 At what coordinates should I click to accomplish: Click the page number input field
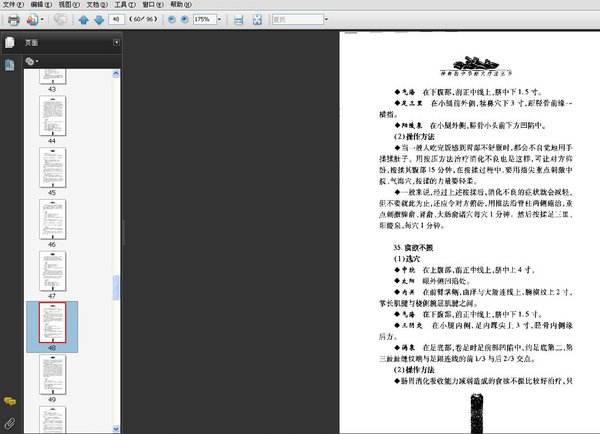(x=116, y=19)
